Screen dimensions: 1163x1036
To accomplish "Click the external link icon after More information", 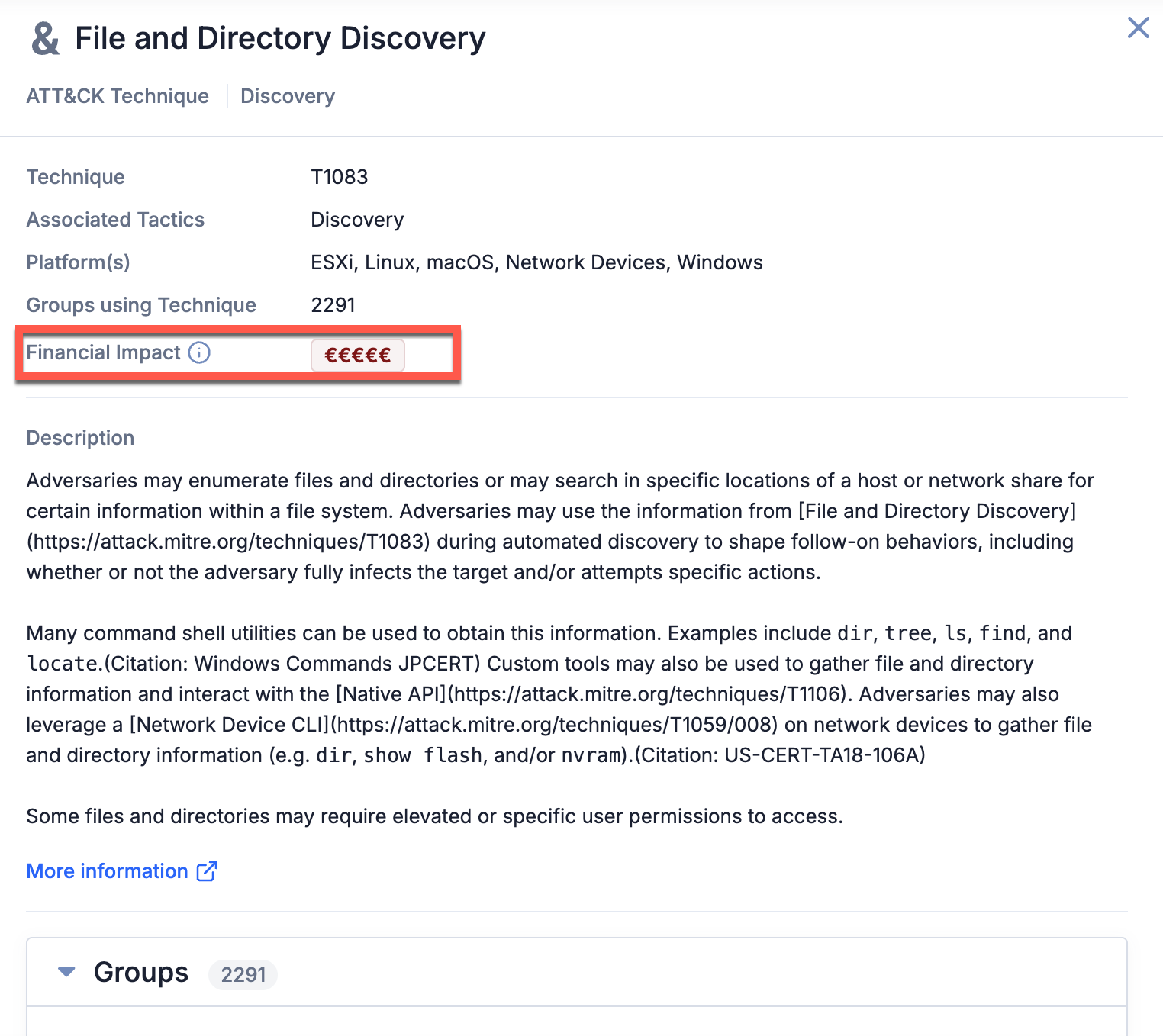I will click(x=207, y=871).
